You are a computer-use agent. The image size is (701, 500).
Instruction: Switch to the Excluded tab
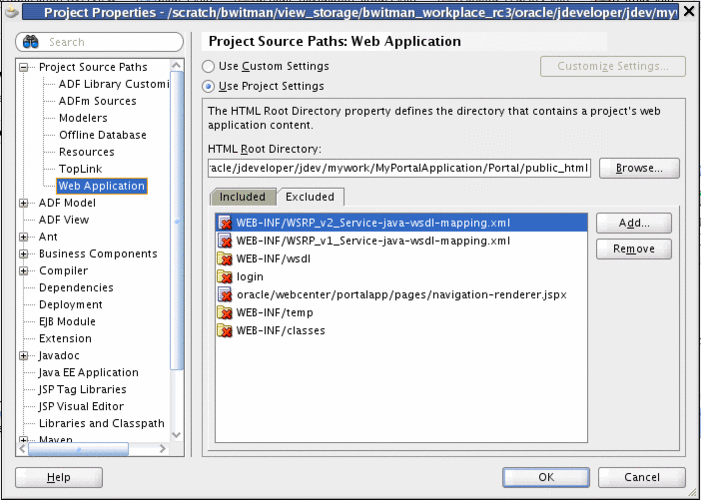coord(310,197)
